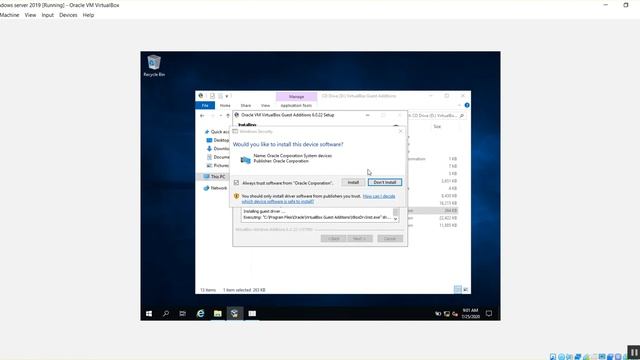The width and height of the screenshot is (640, 360).
Task: Select Quick access in File Explorer navigation pane
Action: point(217,132)
